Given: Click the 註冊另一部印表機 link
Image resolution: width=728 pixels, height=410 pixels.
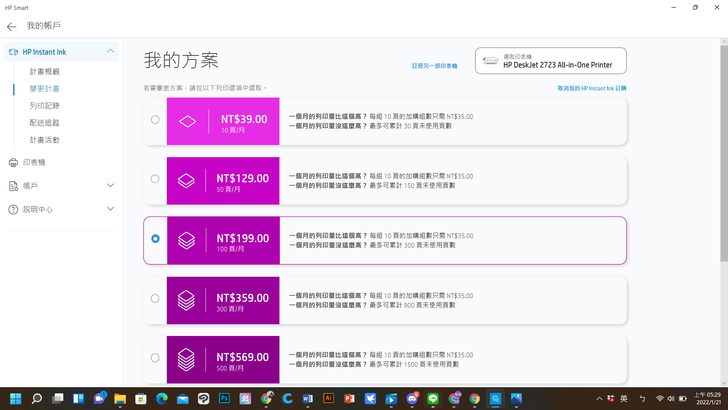Looking at the screenshot, I should pyautogui.click(x=435, y=66).
